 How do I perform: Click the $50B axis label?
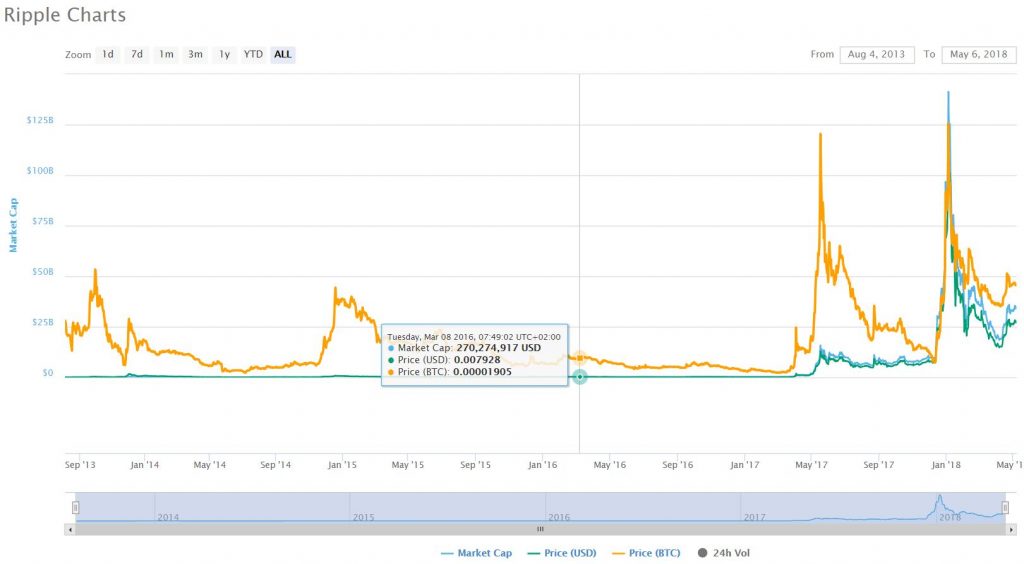[x=42, y=272]
